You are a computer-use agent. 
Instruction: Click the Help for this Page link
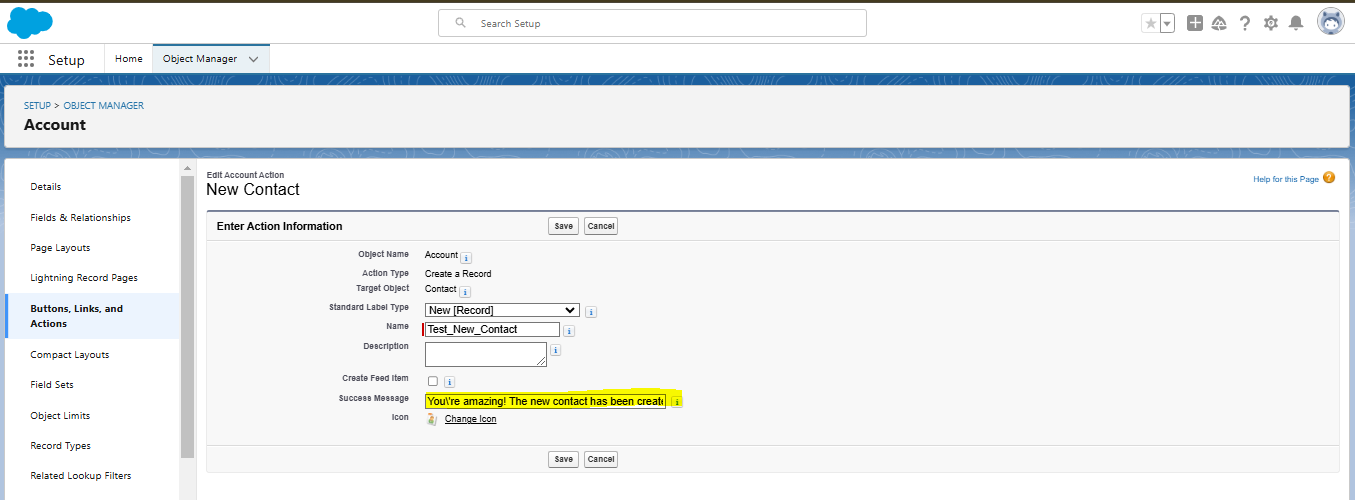(1286, 179)
